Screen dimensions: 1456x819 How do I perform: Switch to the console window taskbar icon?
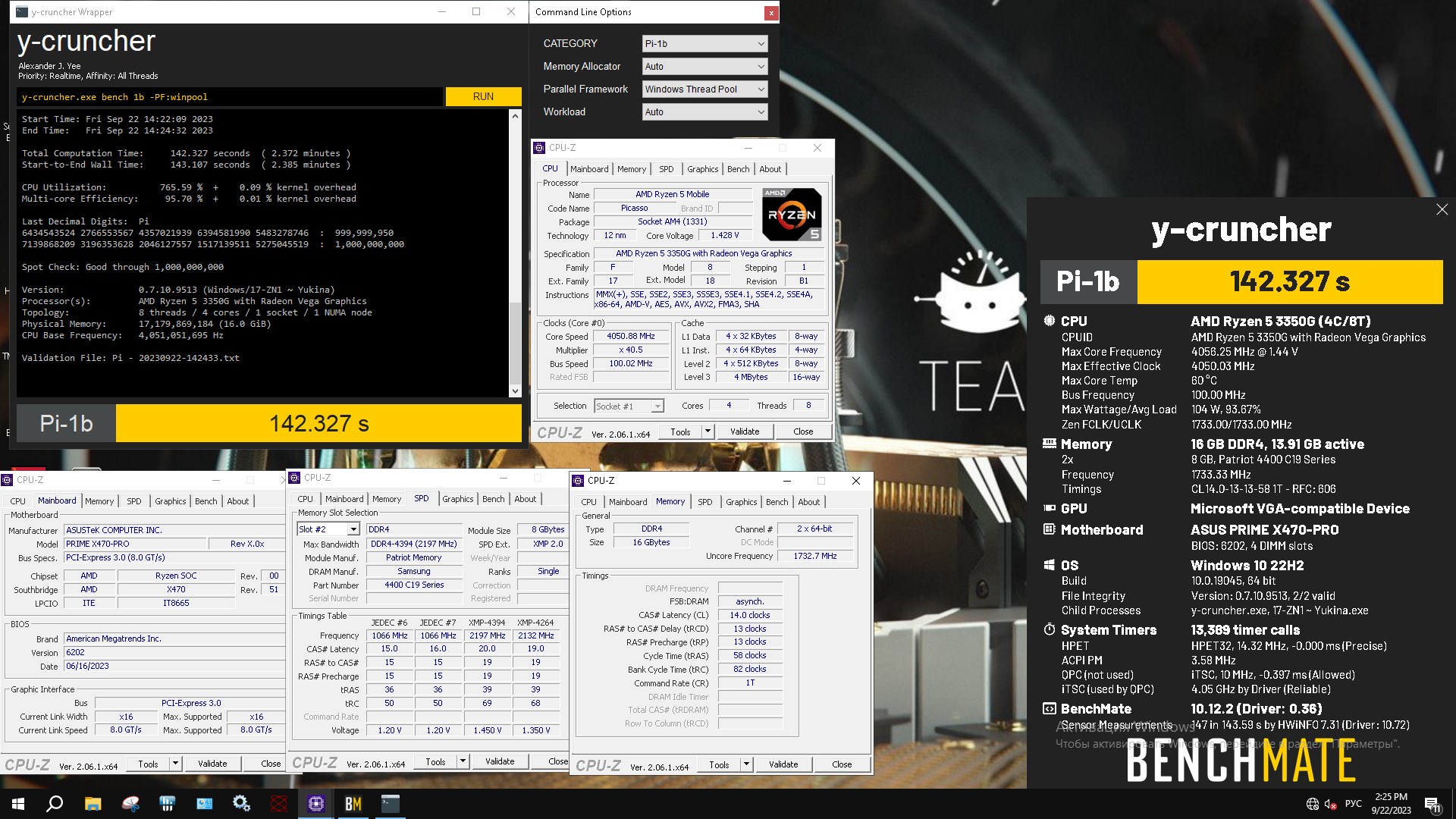[391, 804]
